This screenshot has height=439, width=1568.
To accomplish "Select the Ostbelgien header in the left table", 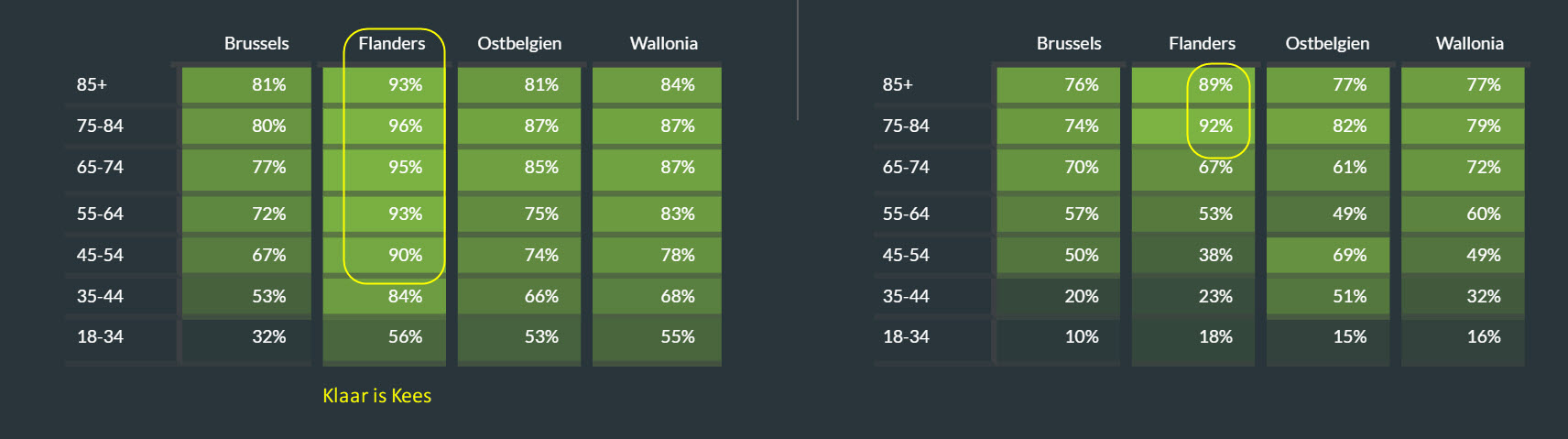I will [x=519, y=43].
